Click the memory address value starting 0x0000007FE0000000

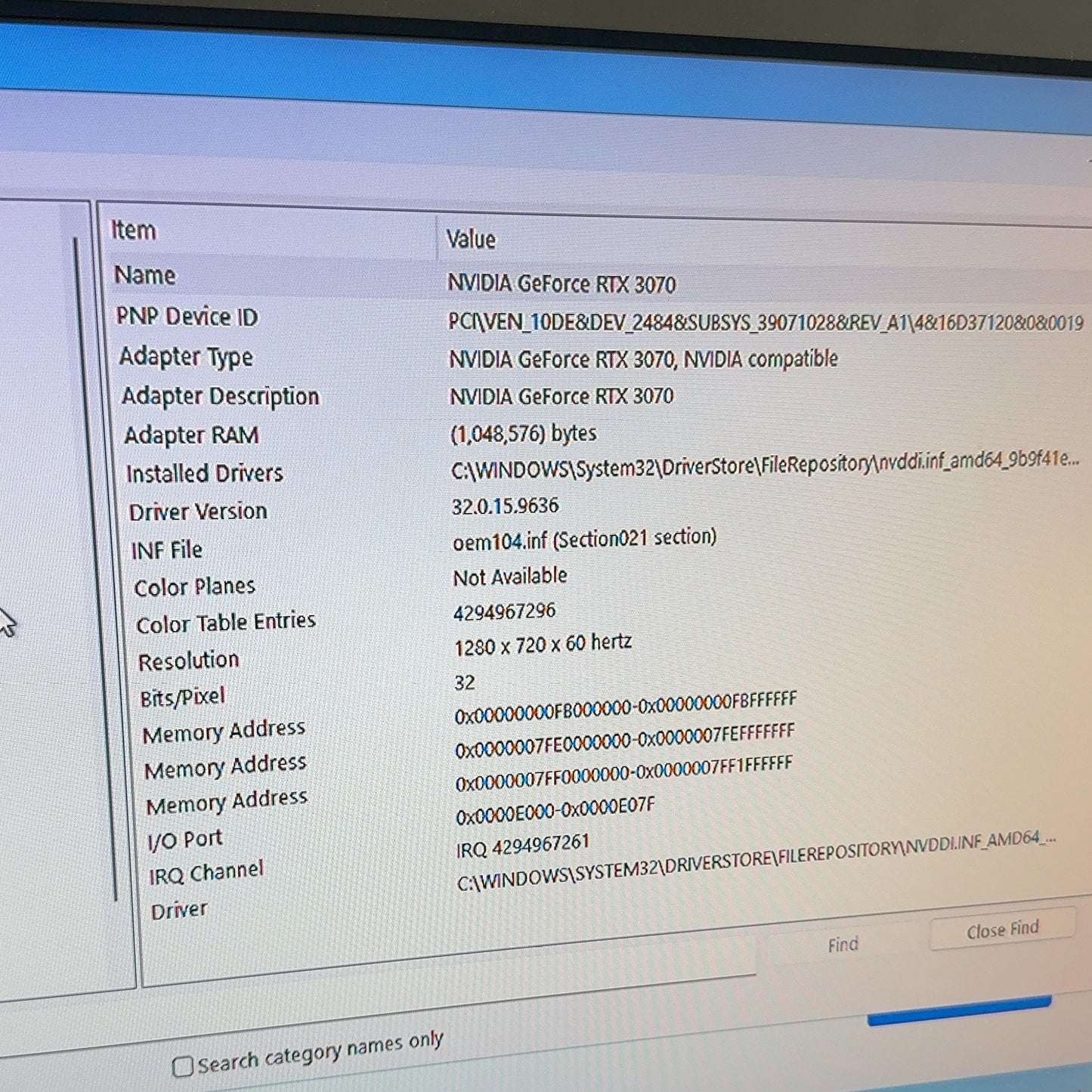coord(625,741)
